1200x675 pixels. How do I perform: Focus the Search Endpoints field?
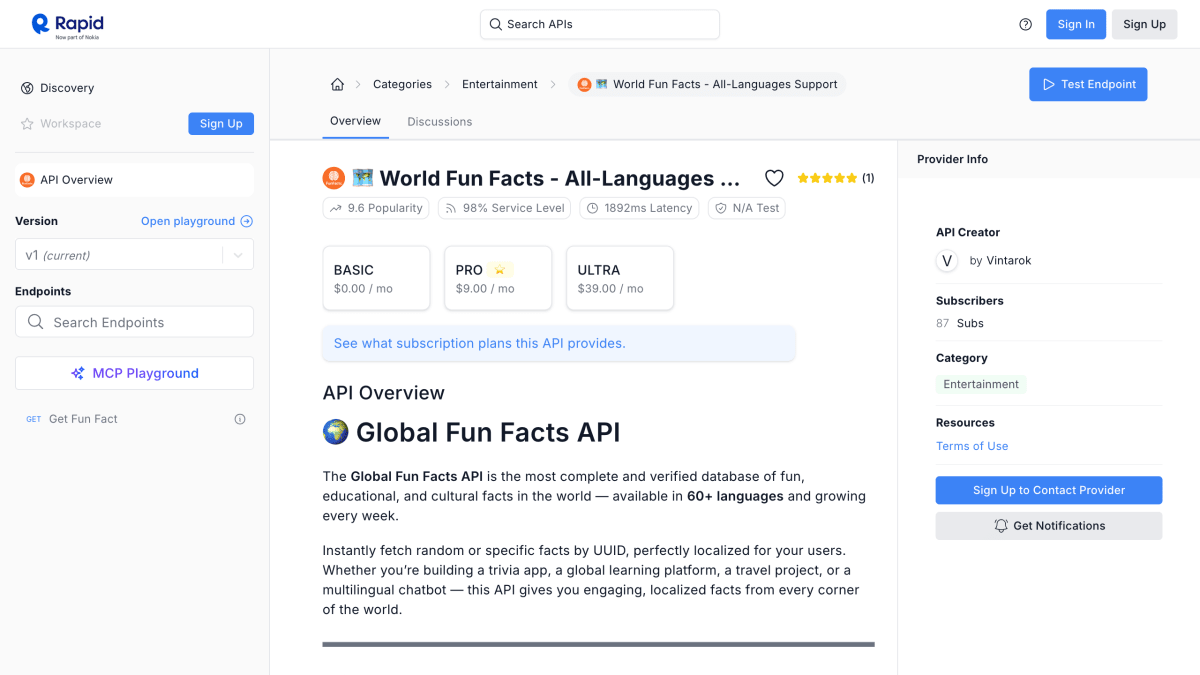pos(134,322)
